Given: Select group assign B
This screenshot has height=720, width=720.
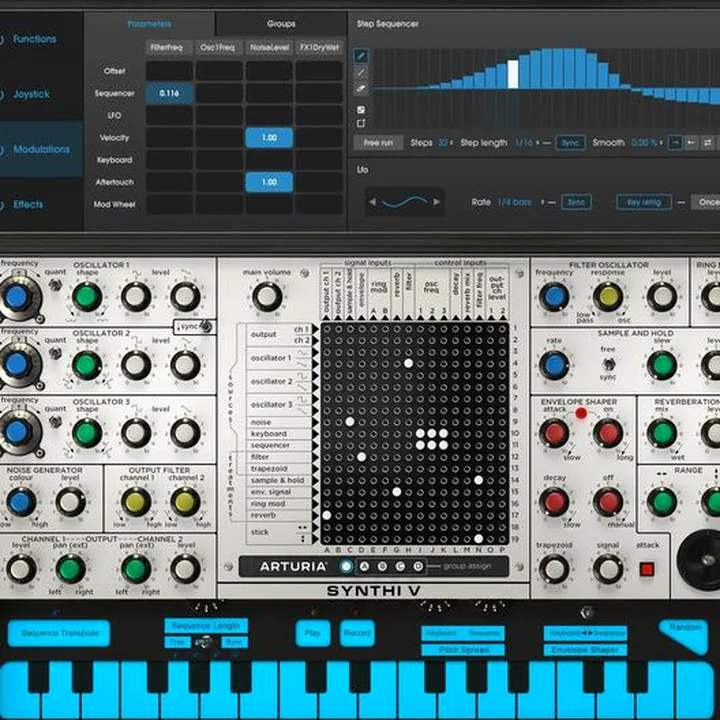Looking at the screenshot, I should [382, 567].
